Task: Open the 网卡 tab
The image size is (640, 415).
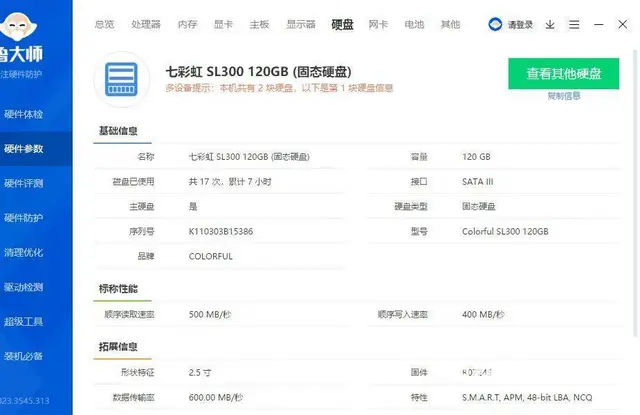Action: (x=378, y=24)
